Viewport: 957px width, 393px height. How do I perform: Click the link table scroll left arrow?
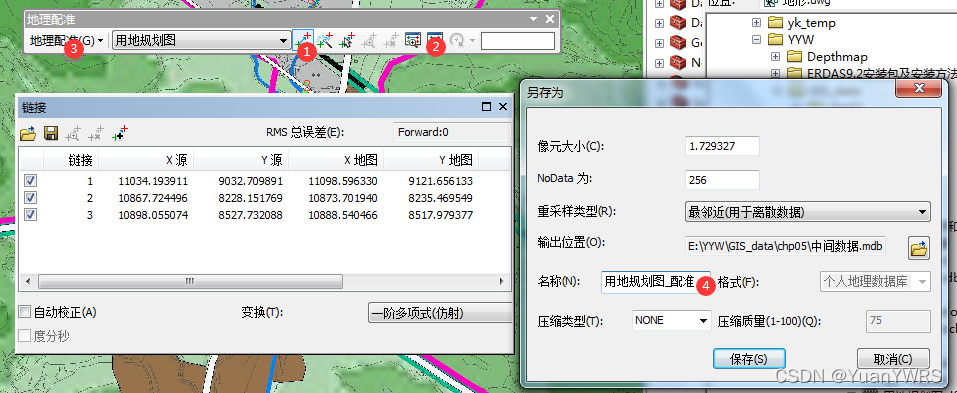tap(27, 281)
